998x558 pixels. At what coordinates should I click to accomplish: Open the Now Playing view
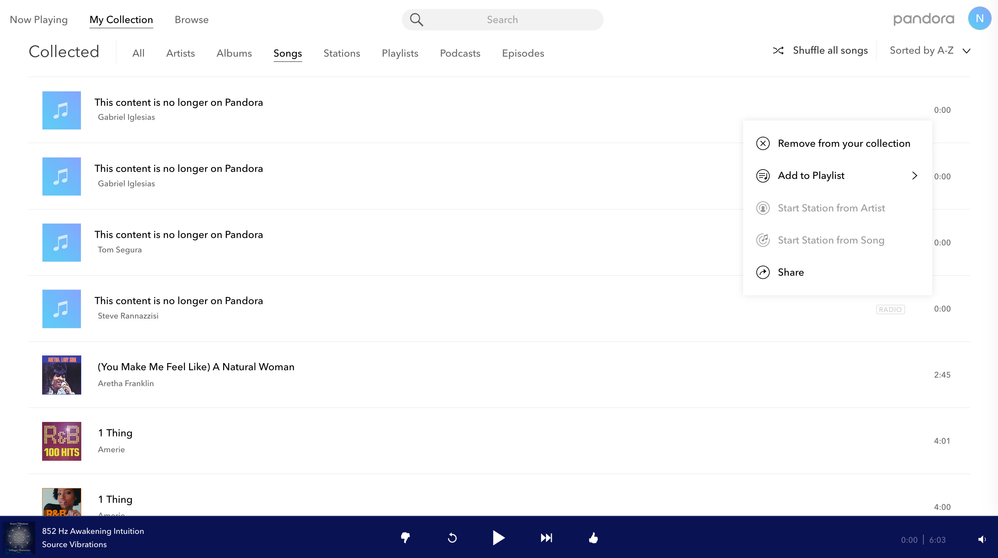(x=39, y=20)
